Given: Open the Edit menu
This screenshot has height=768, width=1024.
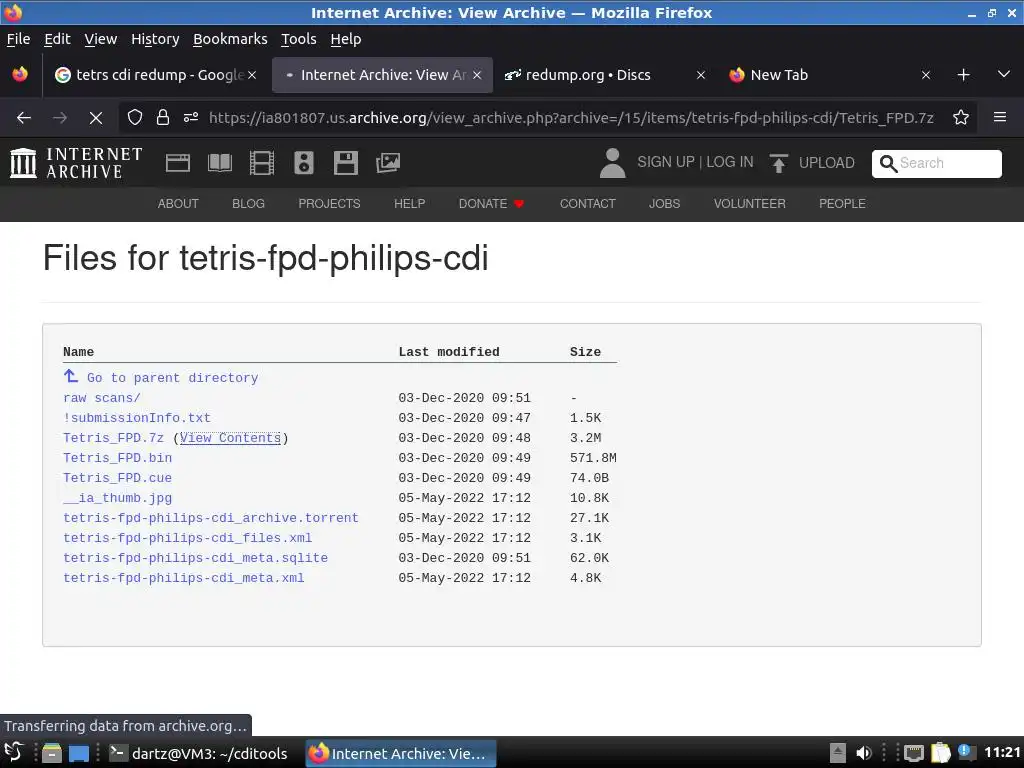Looking at the screenshot, I should [x=57, y=39].
